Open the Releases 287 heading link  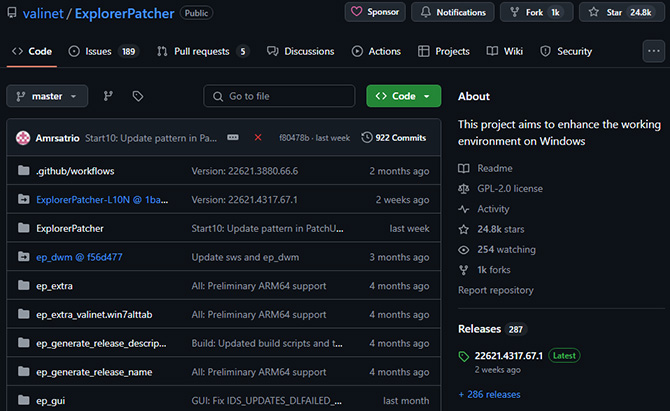(x=492, y=329)
